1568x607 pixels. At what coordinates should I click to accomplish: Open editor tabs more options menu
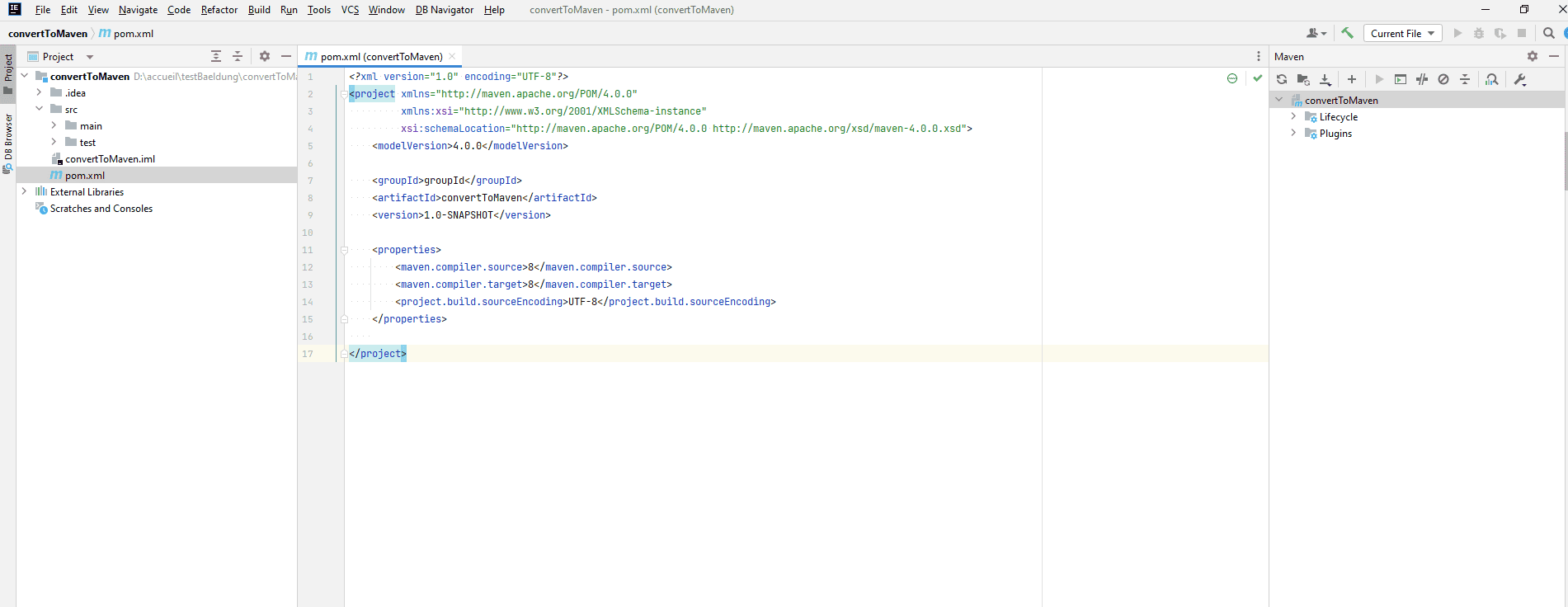(1258, 56)
